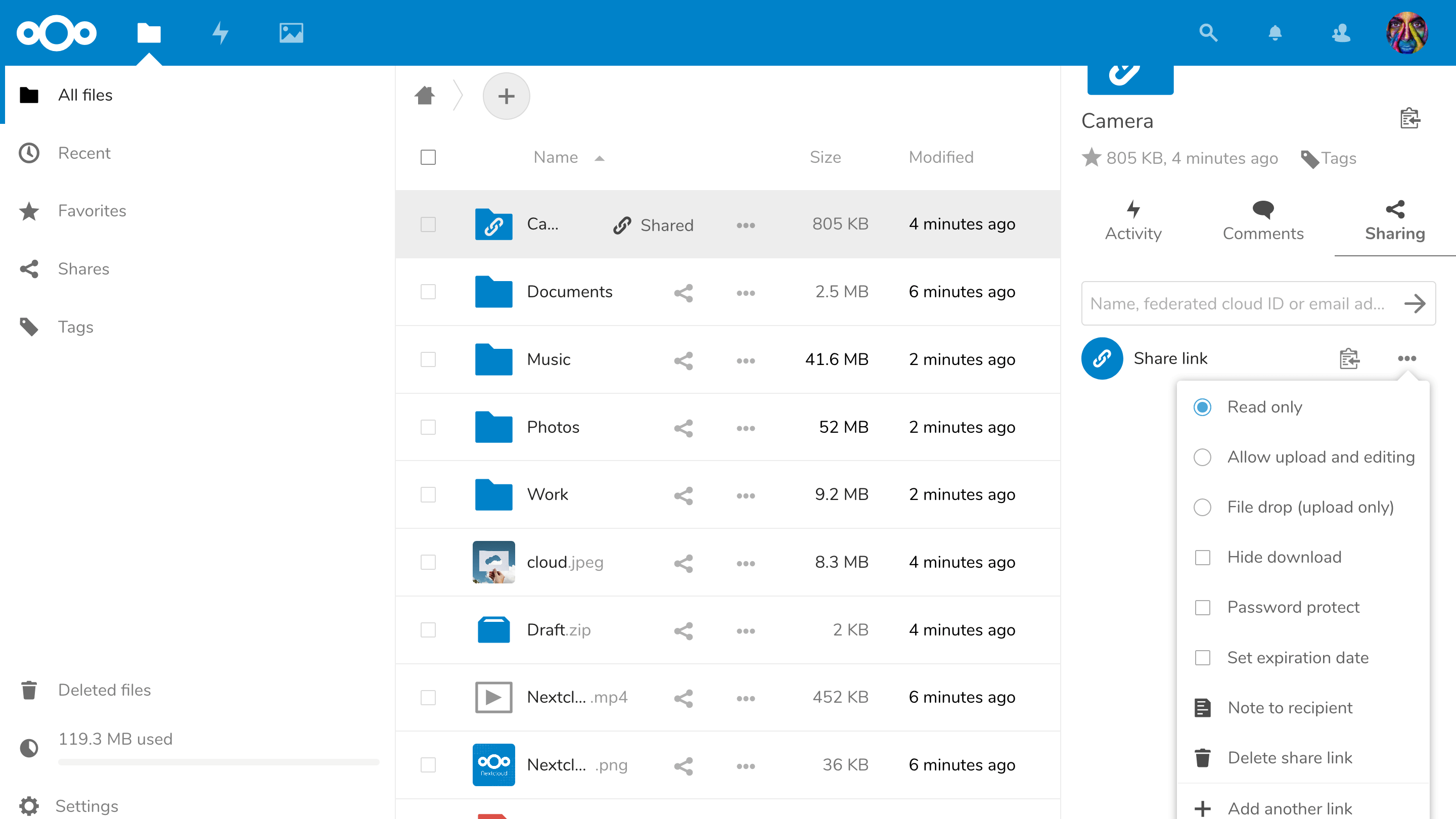
Task: Choose Delete share link menu entry
Action: click(x=1289, y=757)
